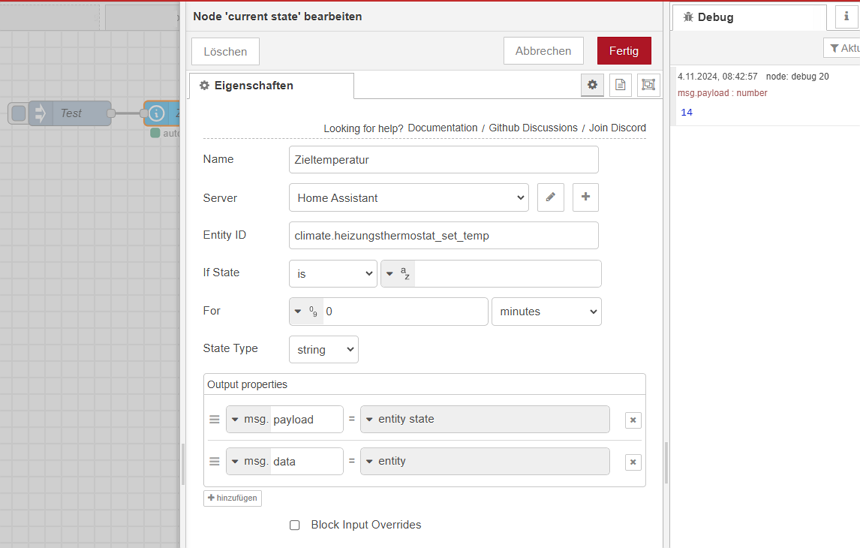Remove msg.payload output property row
Image resolution: width=860 pixels, height=548 pixels.
click(633, 420)
